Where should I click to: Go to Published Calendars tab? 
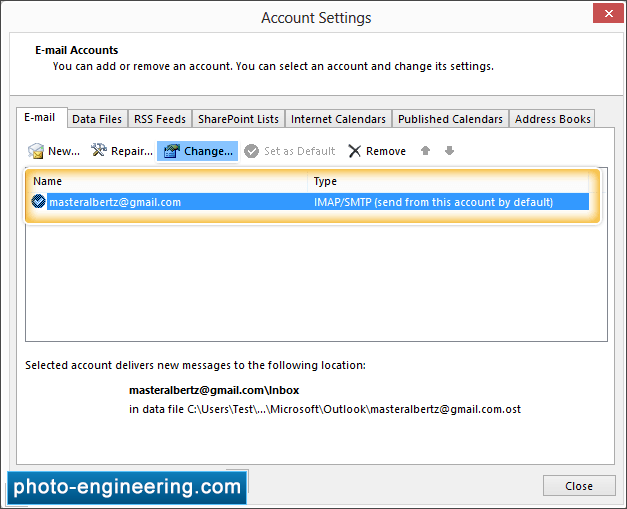coord(450,119)
